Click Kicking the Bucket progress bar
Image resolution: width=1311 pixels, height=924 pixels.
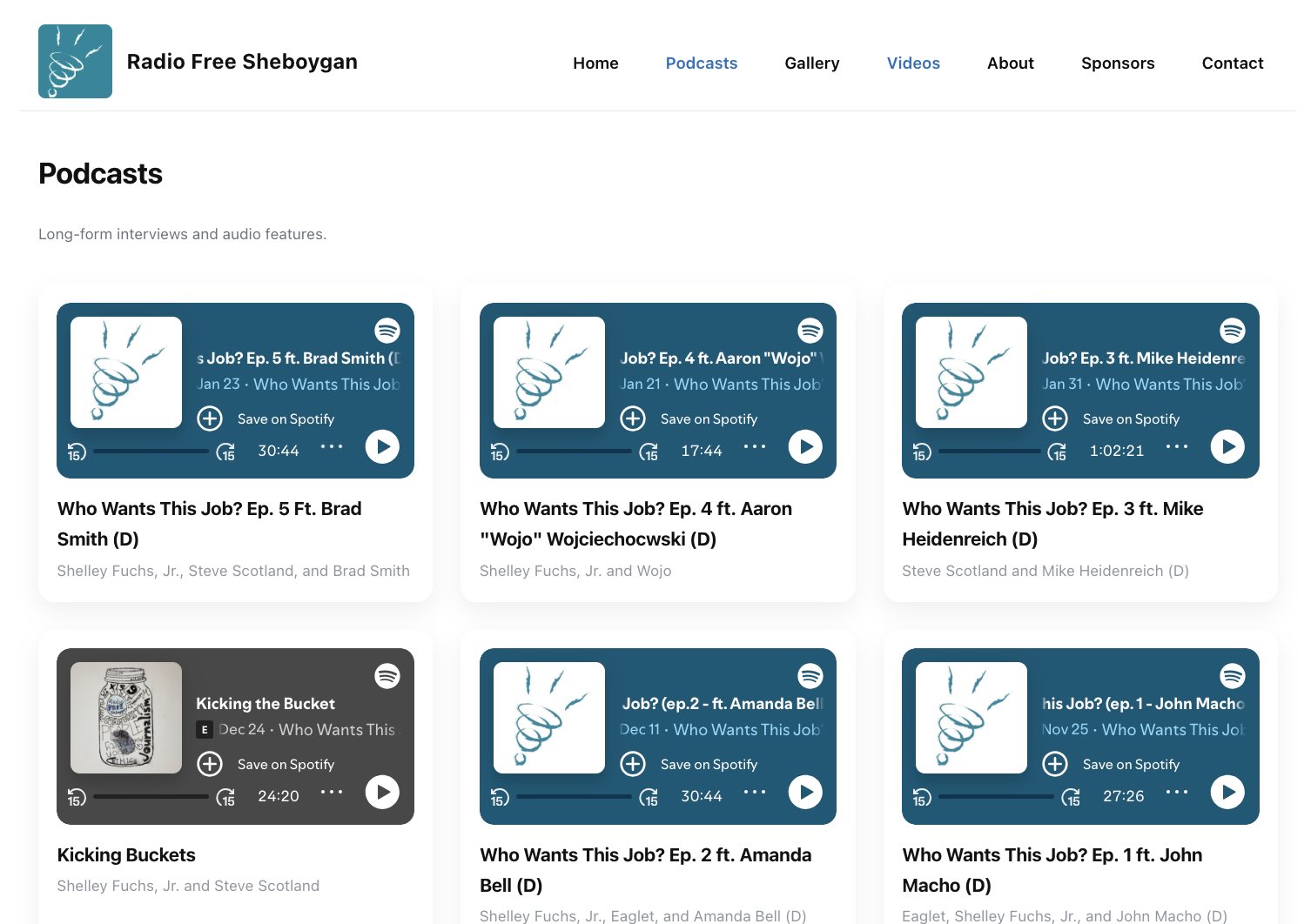coord(151,796)
